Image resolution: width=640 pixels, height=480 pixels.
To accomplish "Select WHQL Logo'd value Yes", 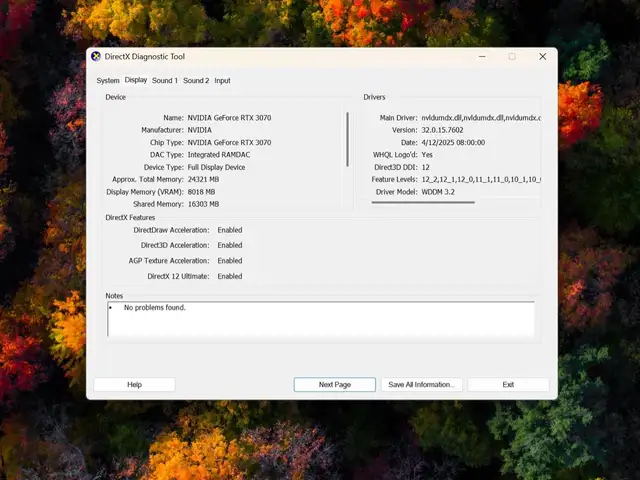I will point(427,155).
